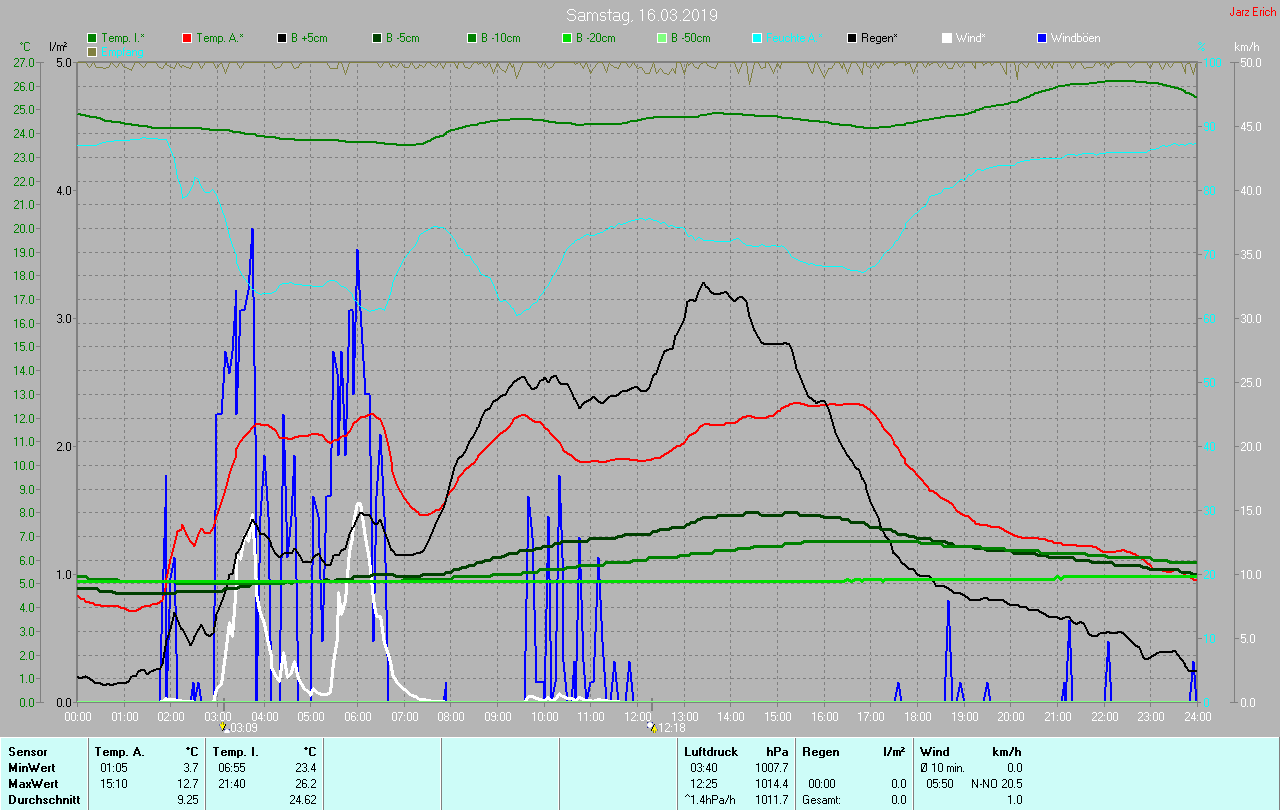This screenshot has width=1280, height=810.
Task: Click the red Temp. A. legend square
Action: coord(188,38)
